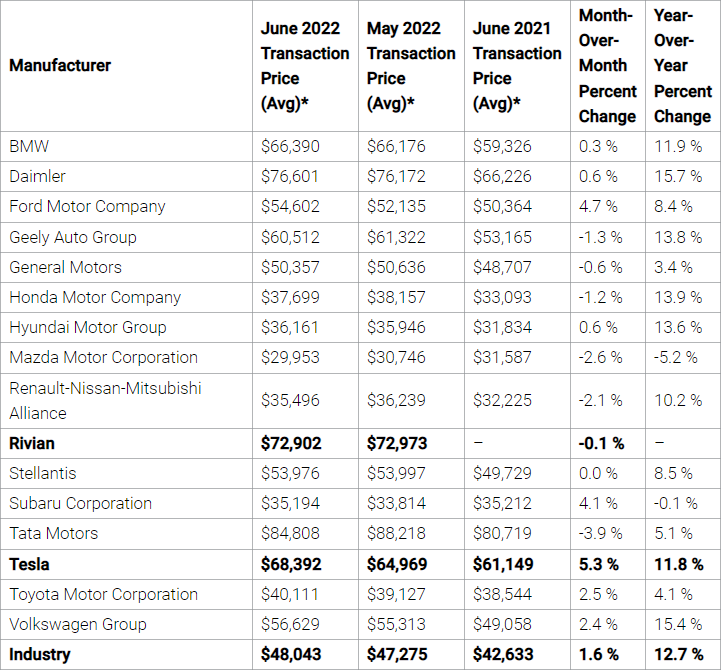
Task: Click Tesla's June 2022 price $68,392
Action: [x=291, y=565]
